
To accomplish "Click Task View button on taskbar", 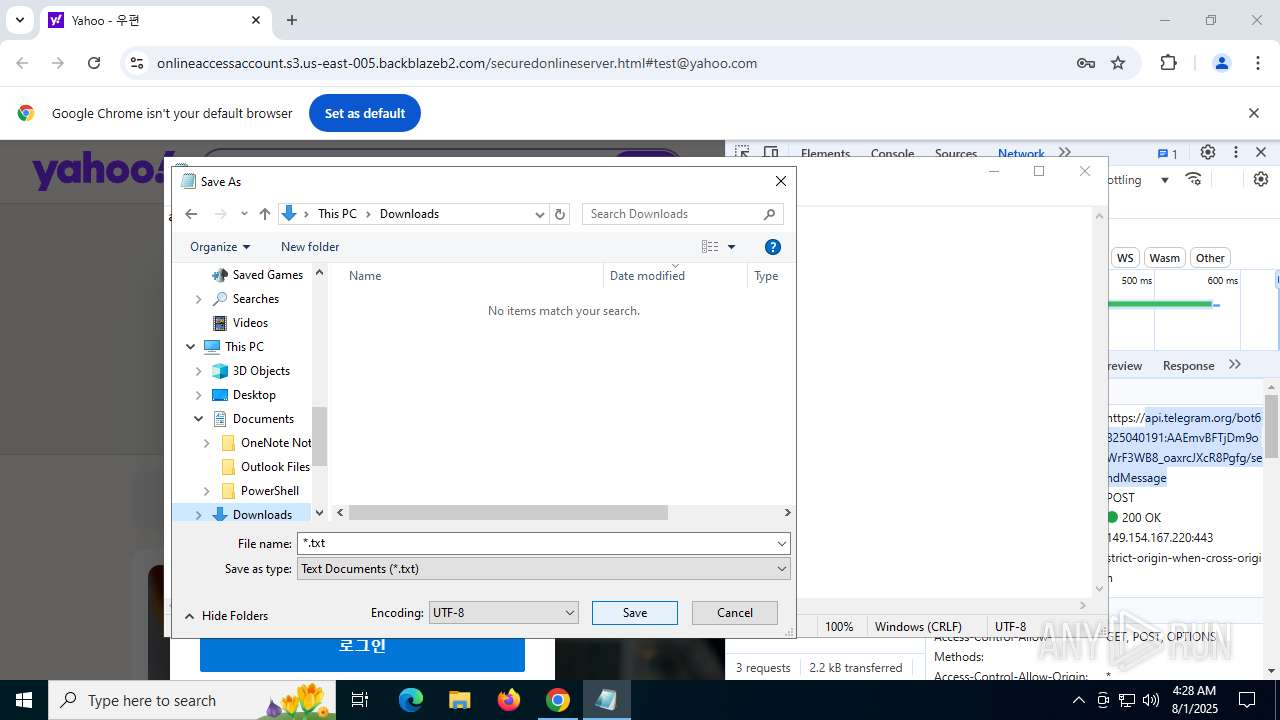I will tap(361, 700).
